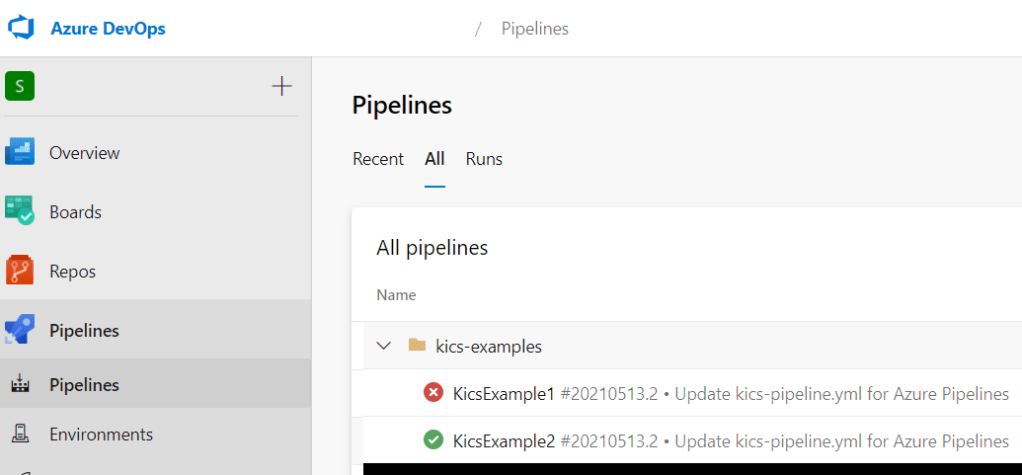Collapse the kics-examples folder chevron
This screenshot has width=1022, height=475.
(x=383, y=346)
